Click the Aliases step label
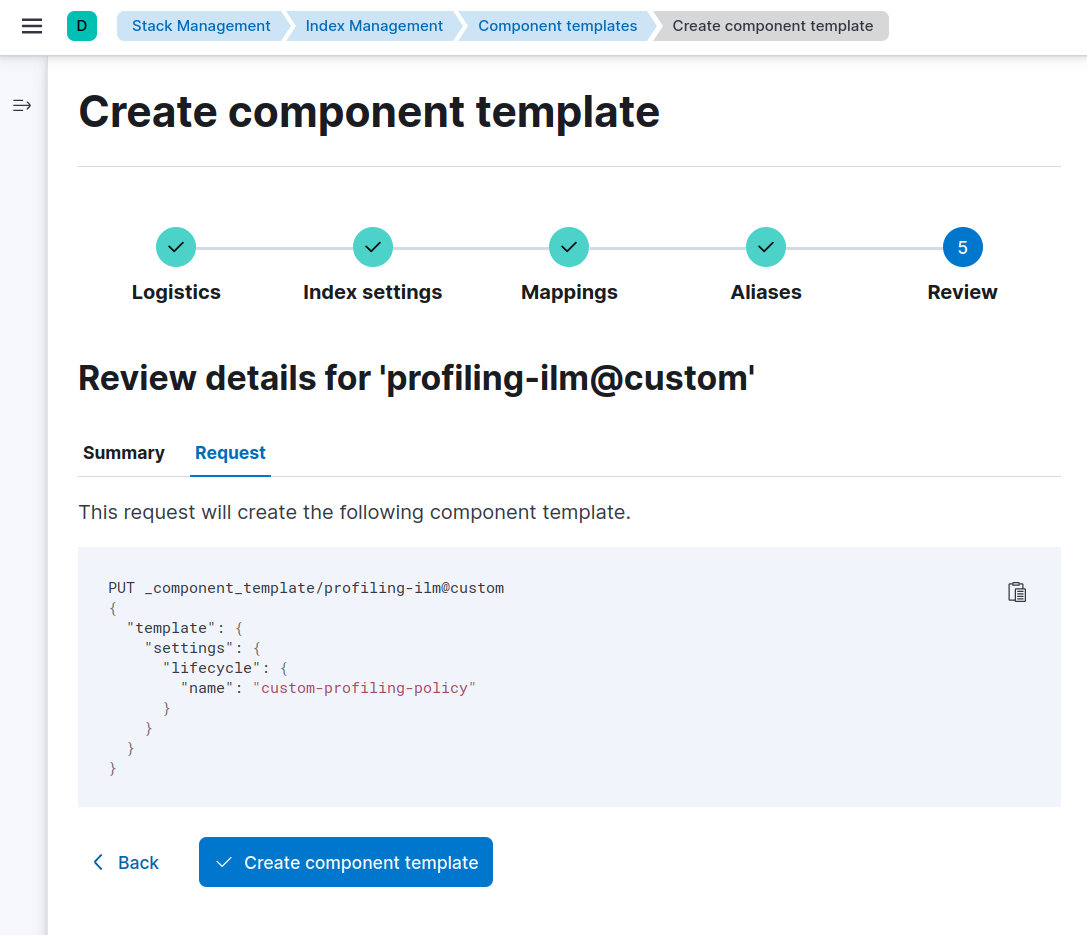1087x935 pixels. tap(765, 292)
